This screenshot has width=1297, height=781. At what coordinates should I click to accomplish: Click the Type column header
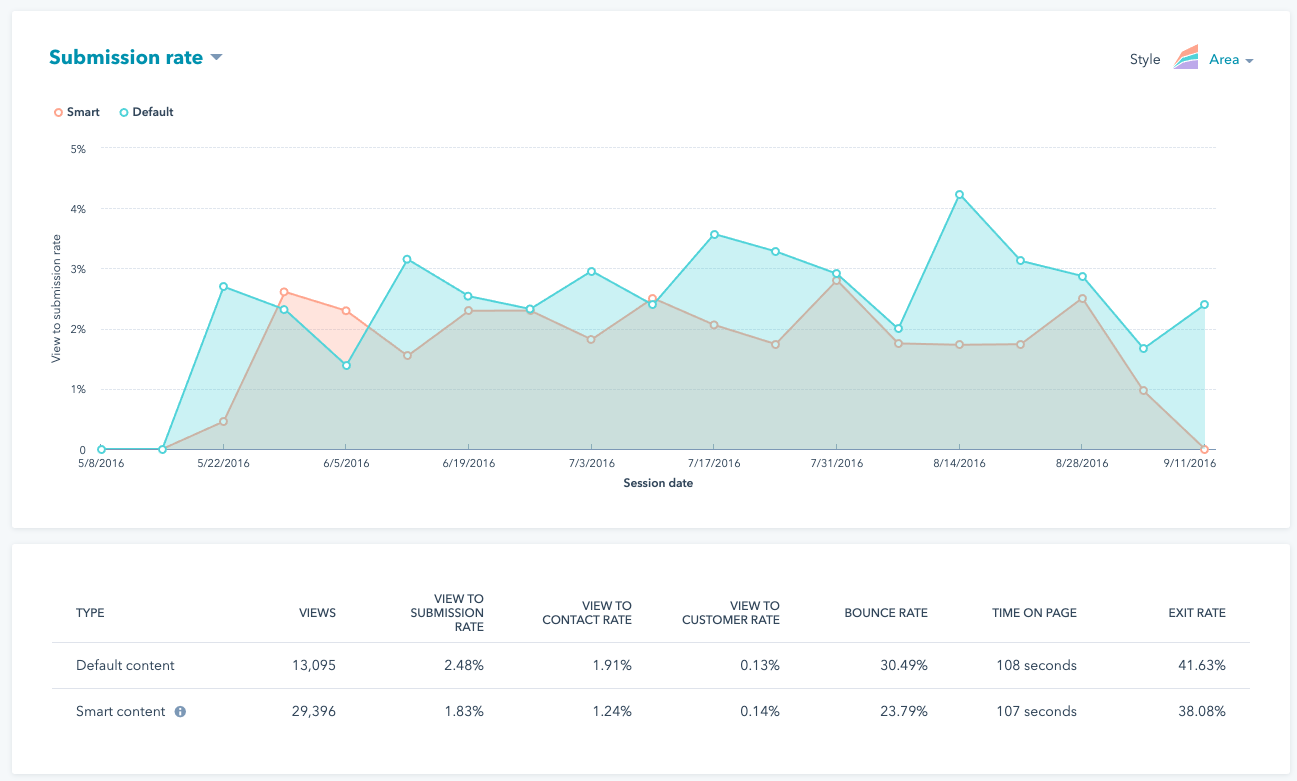(90, 613)
